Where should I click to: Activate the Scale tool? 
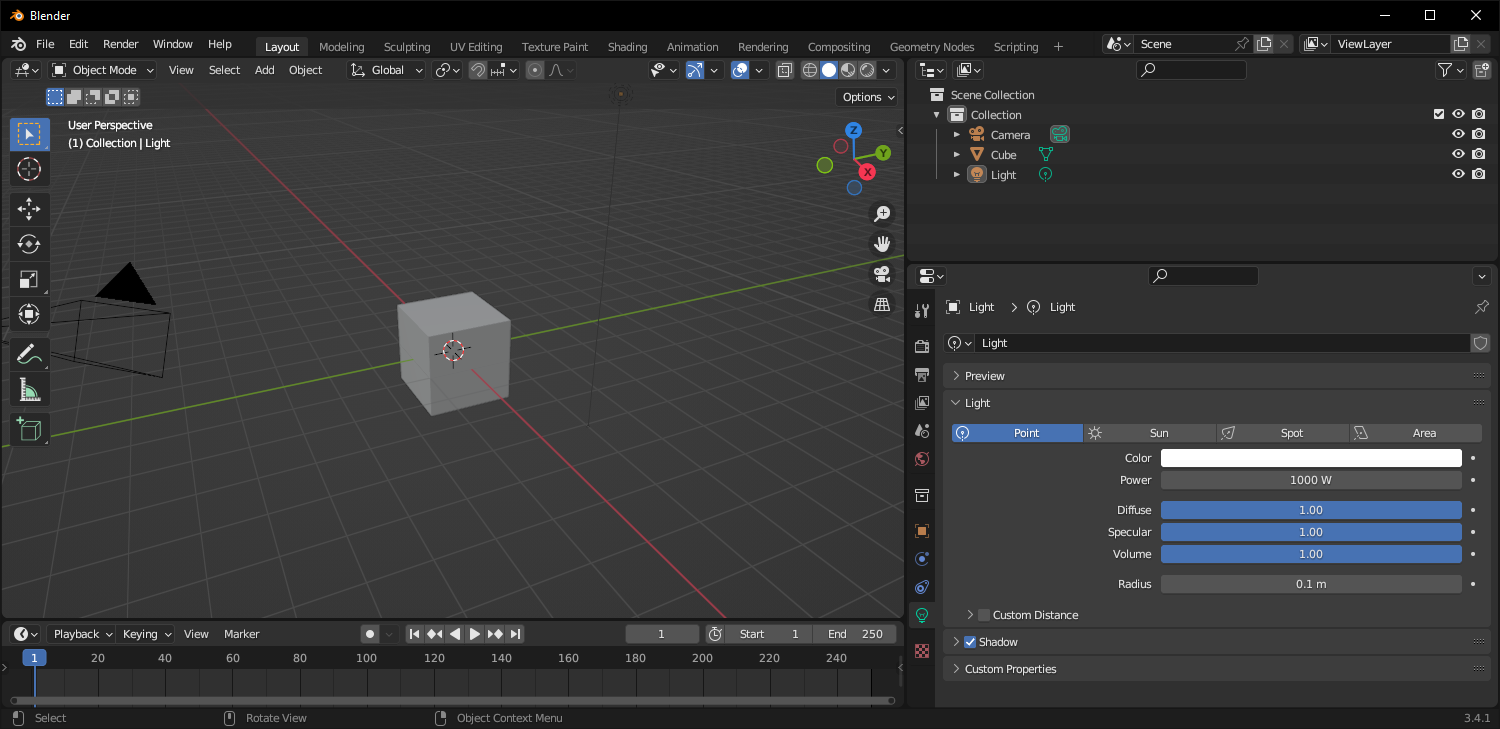29,279
